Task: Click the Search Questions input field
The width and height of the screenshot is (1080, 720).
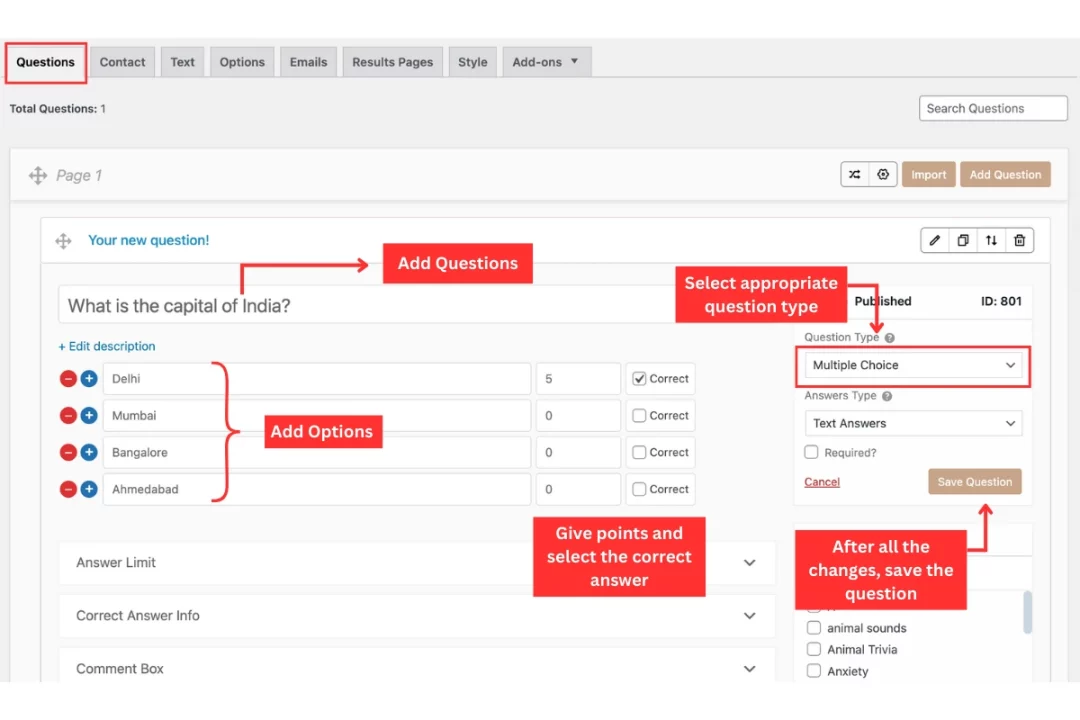Action: (992, 109)
